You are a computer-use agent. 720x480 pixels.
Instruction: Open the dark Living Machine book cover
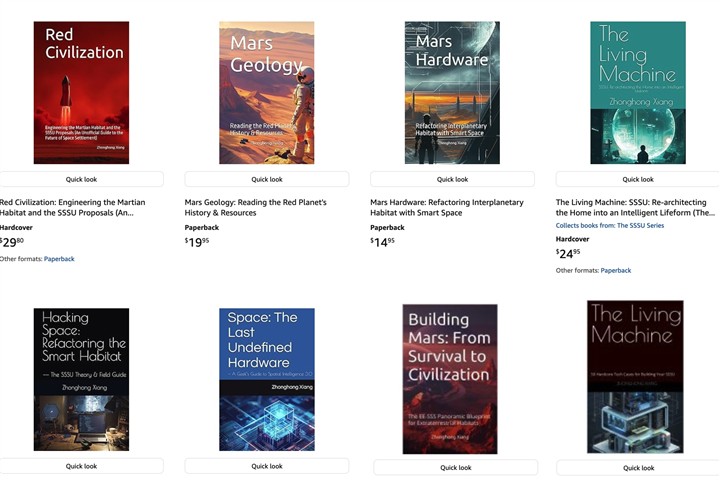[x=635, y=377]
